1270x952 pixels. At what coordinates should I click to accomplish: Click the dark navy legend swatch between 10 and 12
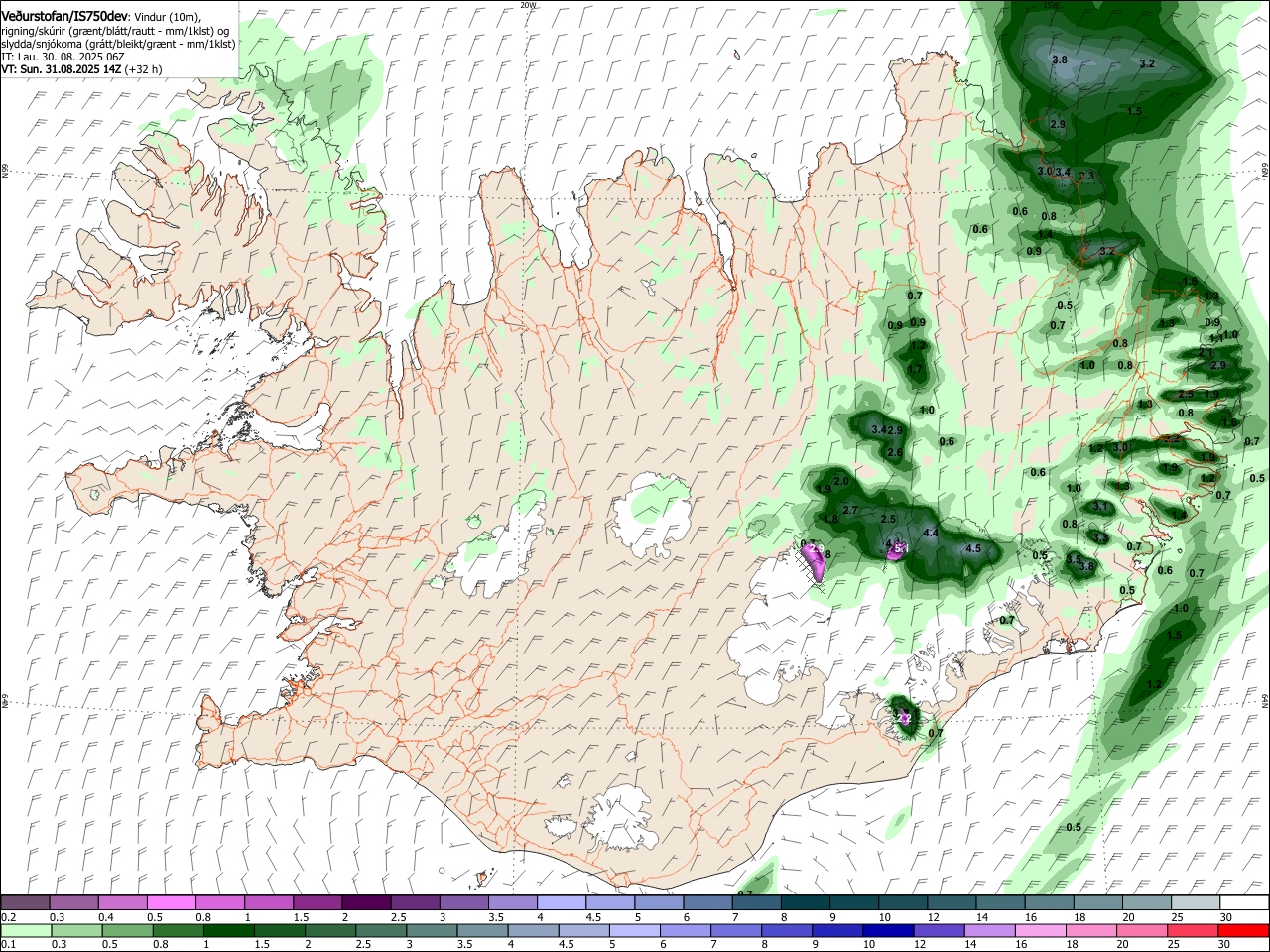pyautogui.click(x=887, y=930)
